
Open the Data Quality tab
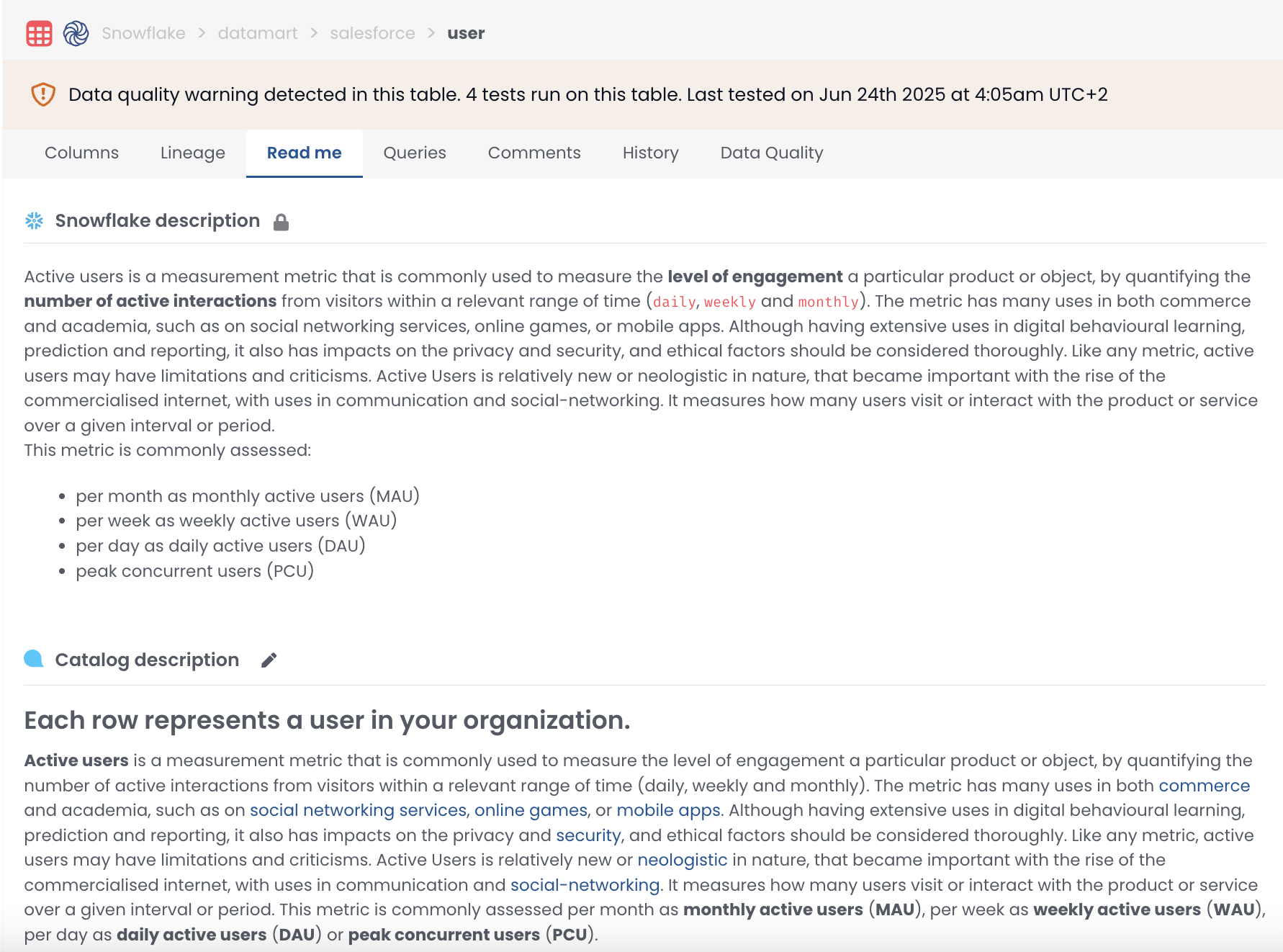coord(771,153)
